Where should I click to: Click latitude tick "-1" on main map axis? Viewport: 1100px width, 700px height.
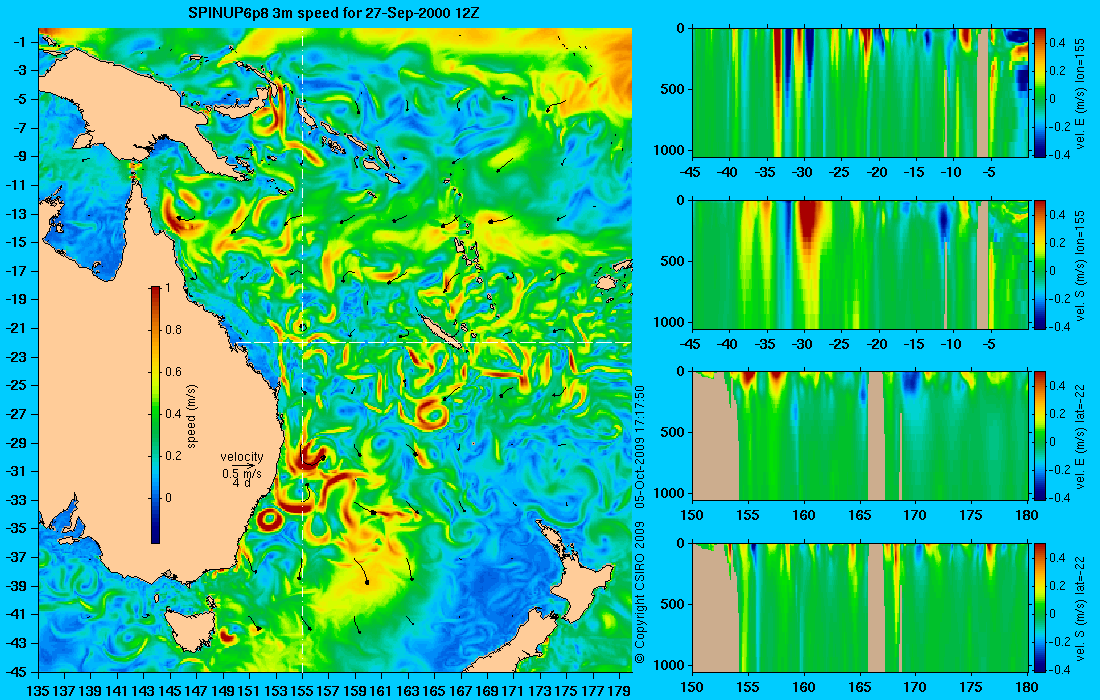(20, 42)
